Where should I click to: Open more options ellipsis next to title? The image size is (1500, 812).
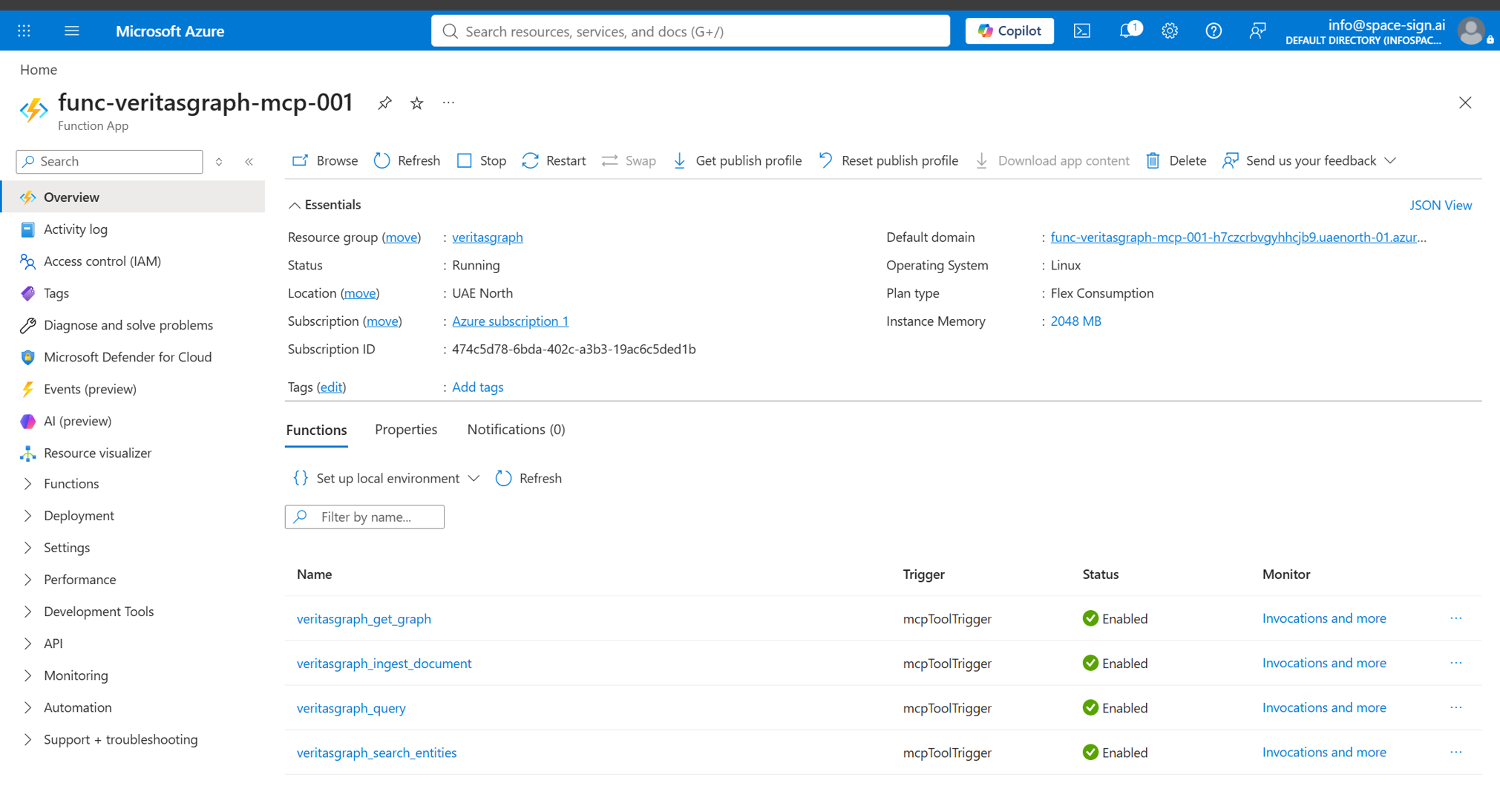click(448, 103)
